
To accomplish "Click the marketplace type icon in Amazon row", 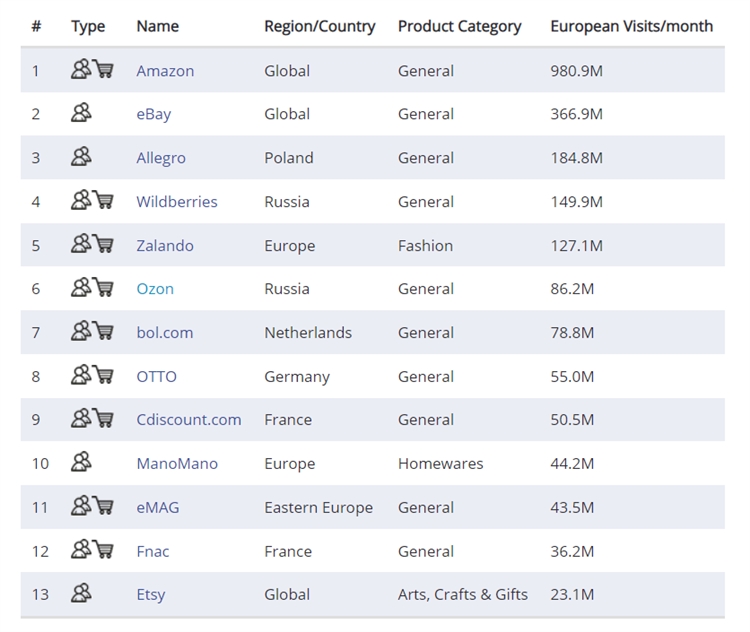I will tap(81, 70).
